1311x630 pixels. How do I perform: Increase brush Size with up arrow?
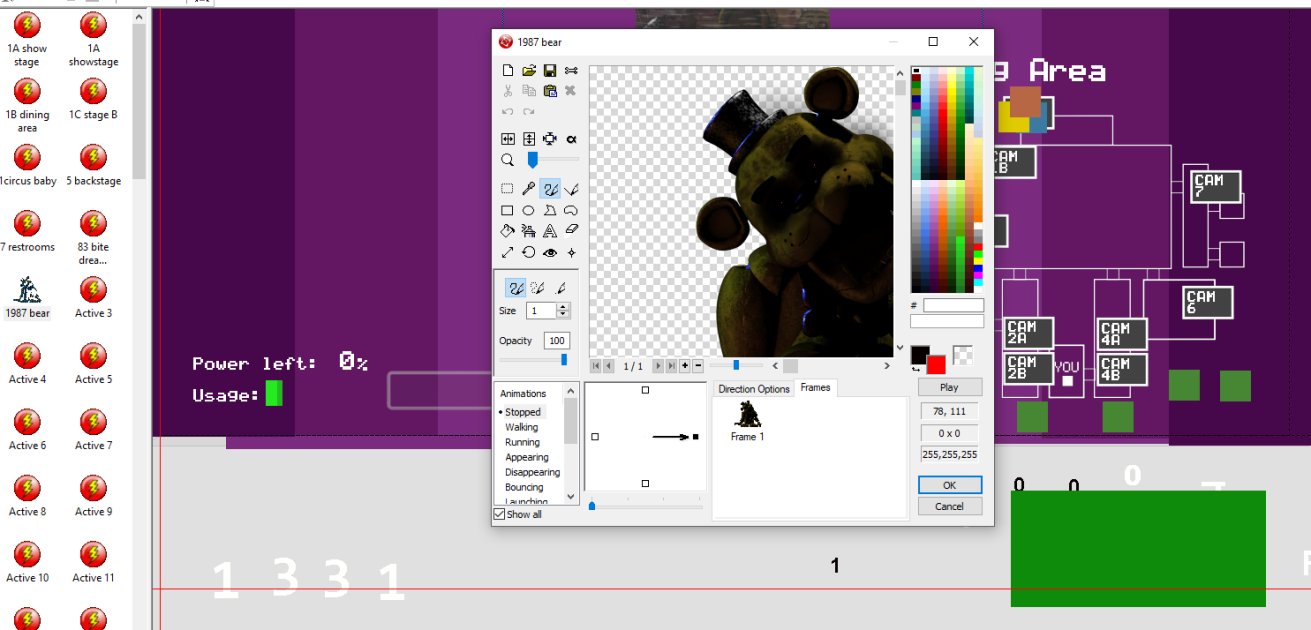[563, 307]
